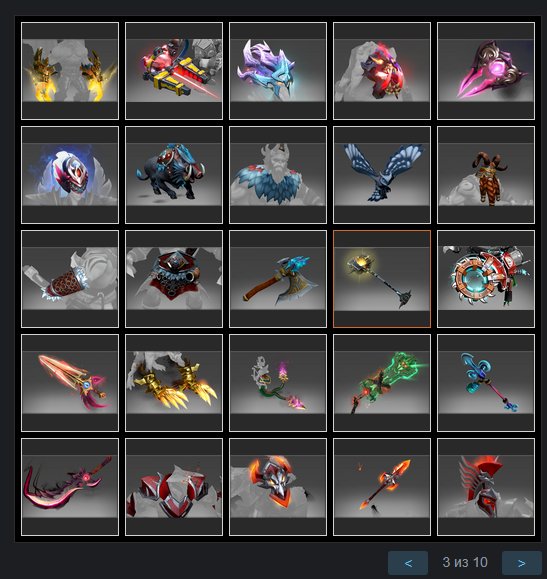Screen dimensions: 547x579
Task: Pick the green glowing vine staff item
Action: coord(382,383)
